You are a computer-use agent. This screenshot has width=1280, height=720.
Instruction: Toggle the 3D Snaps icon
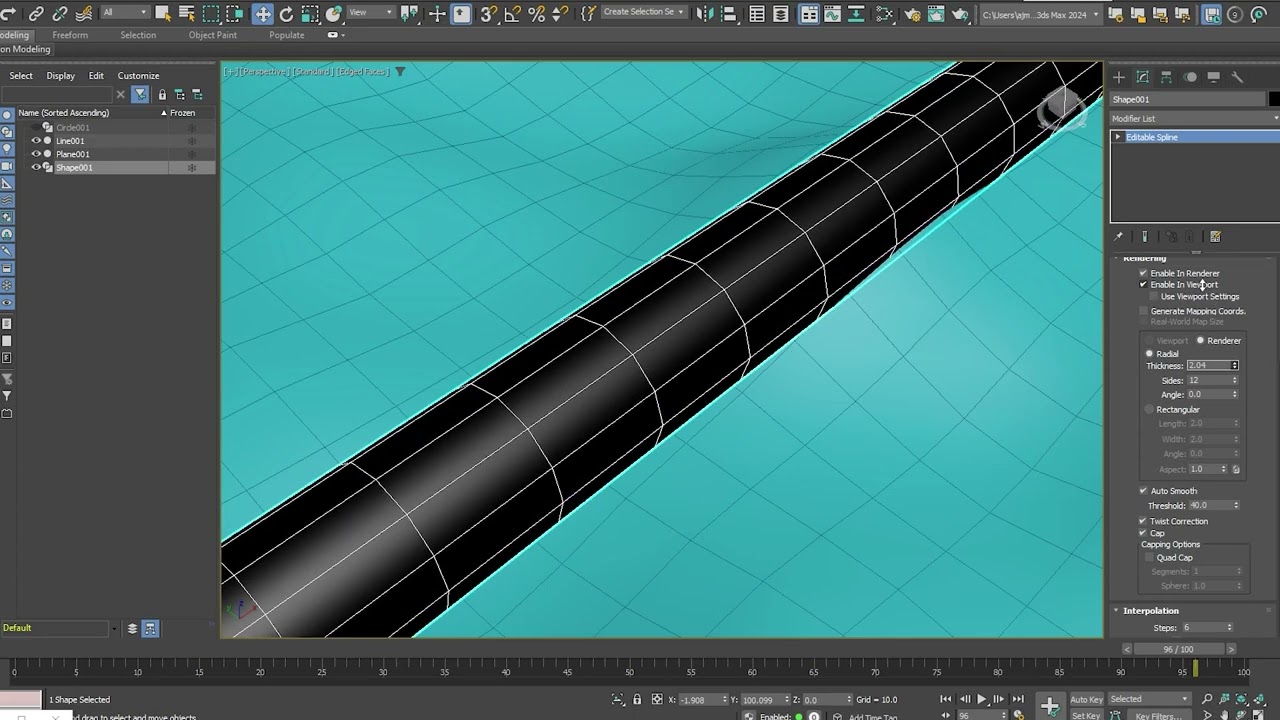tap(488, 14)
